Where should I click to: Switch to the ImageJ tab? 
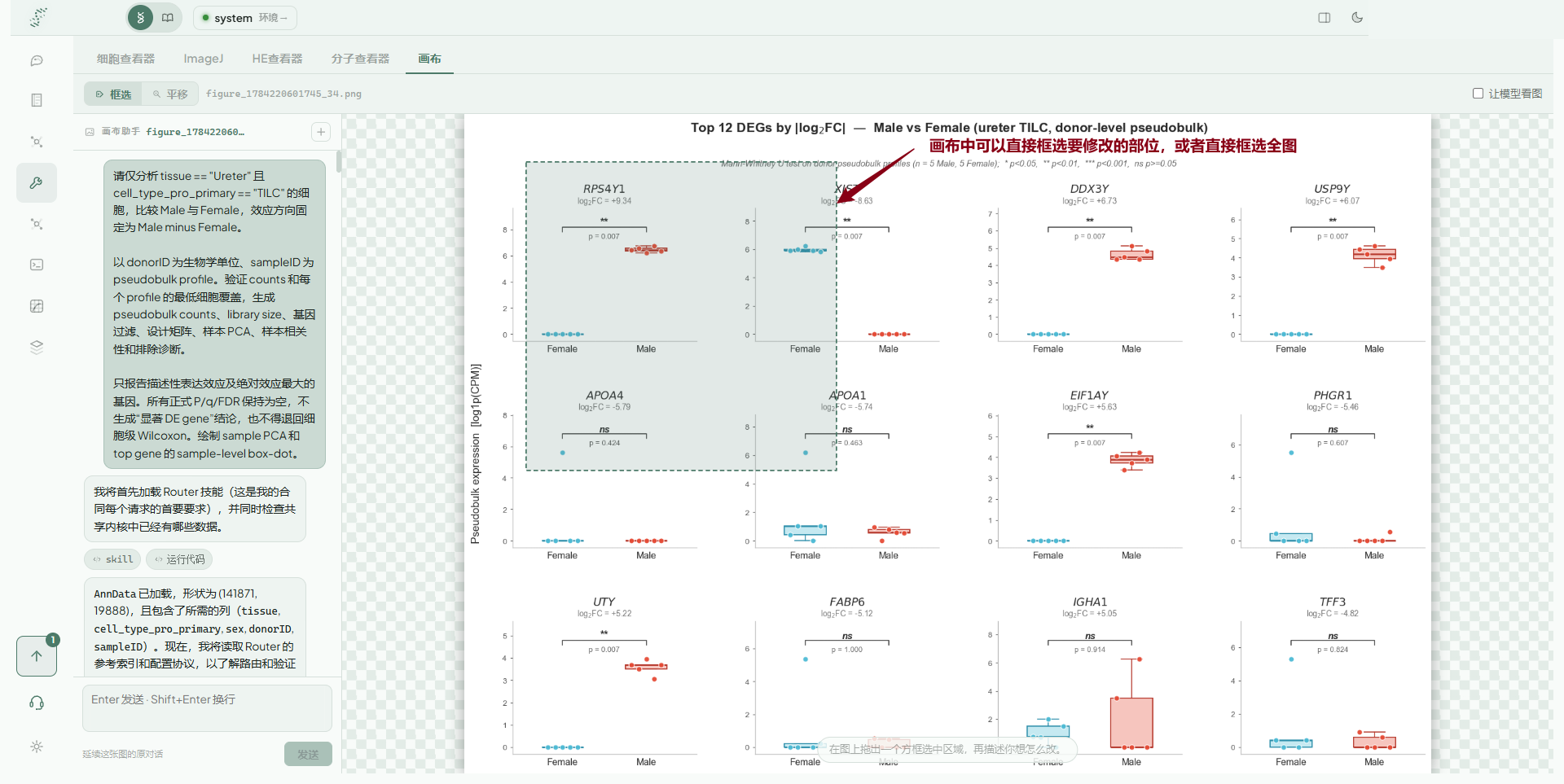tap(204, 59)
